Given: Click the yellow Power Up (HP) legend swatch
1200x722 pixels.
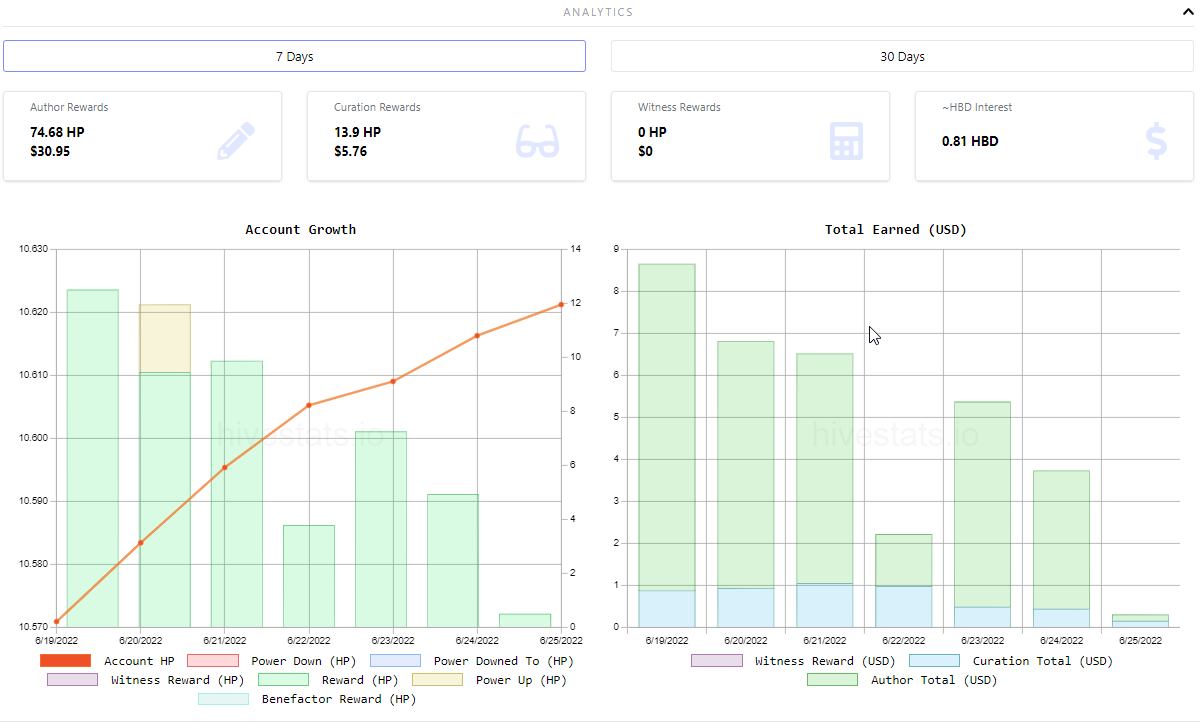Looking at the screenshot, I should click(438, 680).
